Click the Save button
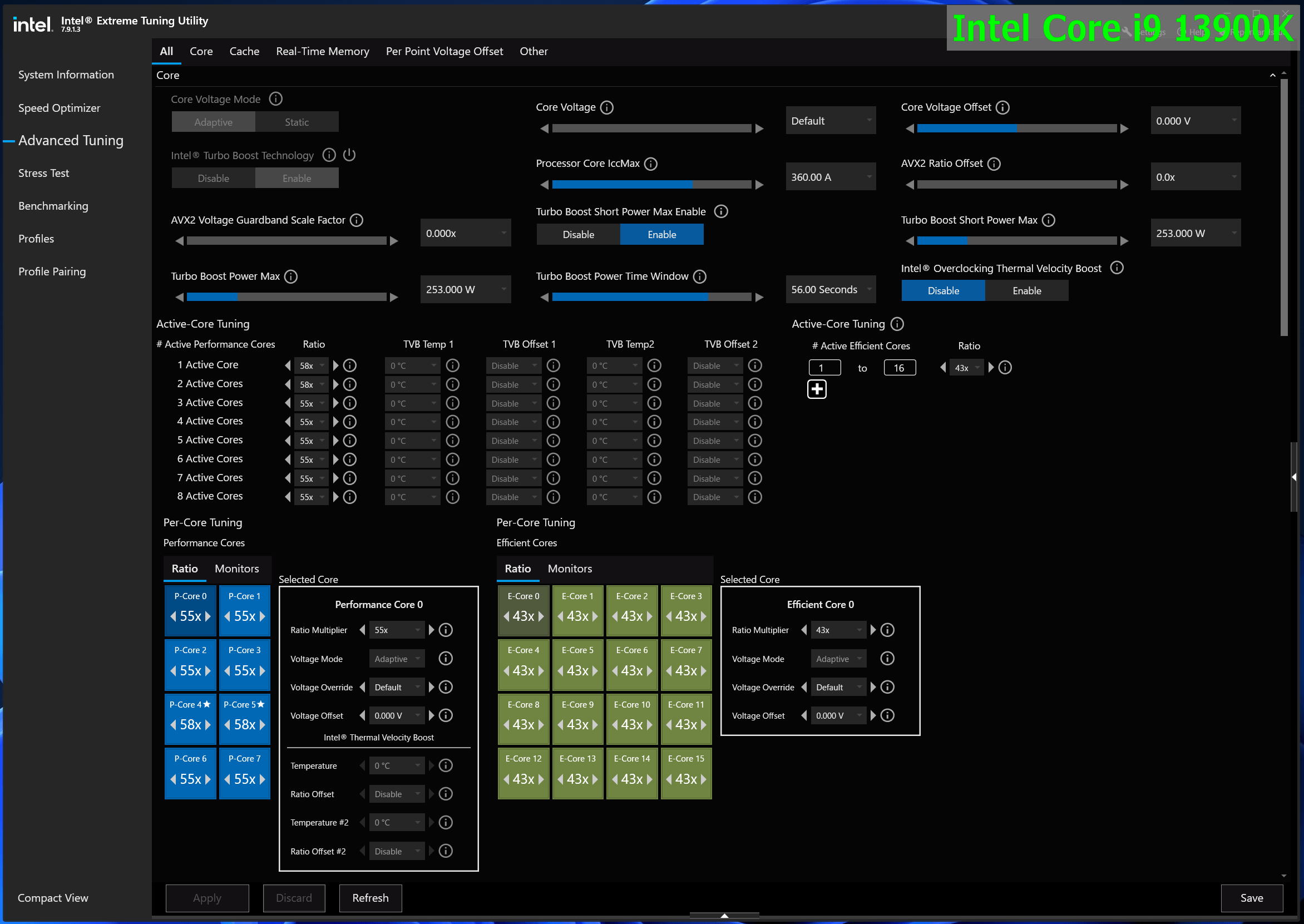The width and height of the screenshot is (1304, 924). [1252, 898]
